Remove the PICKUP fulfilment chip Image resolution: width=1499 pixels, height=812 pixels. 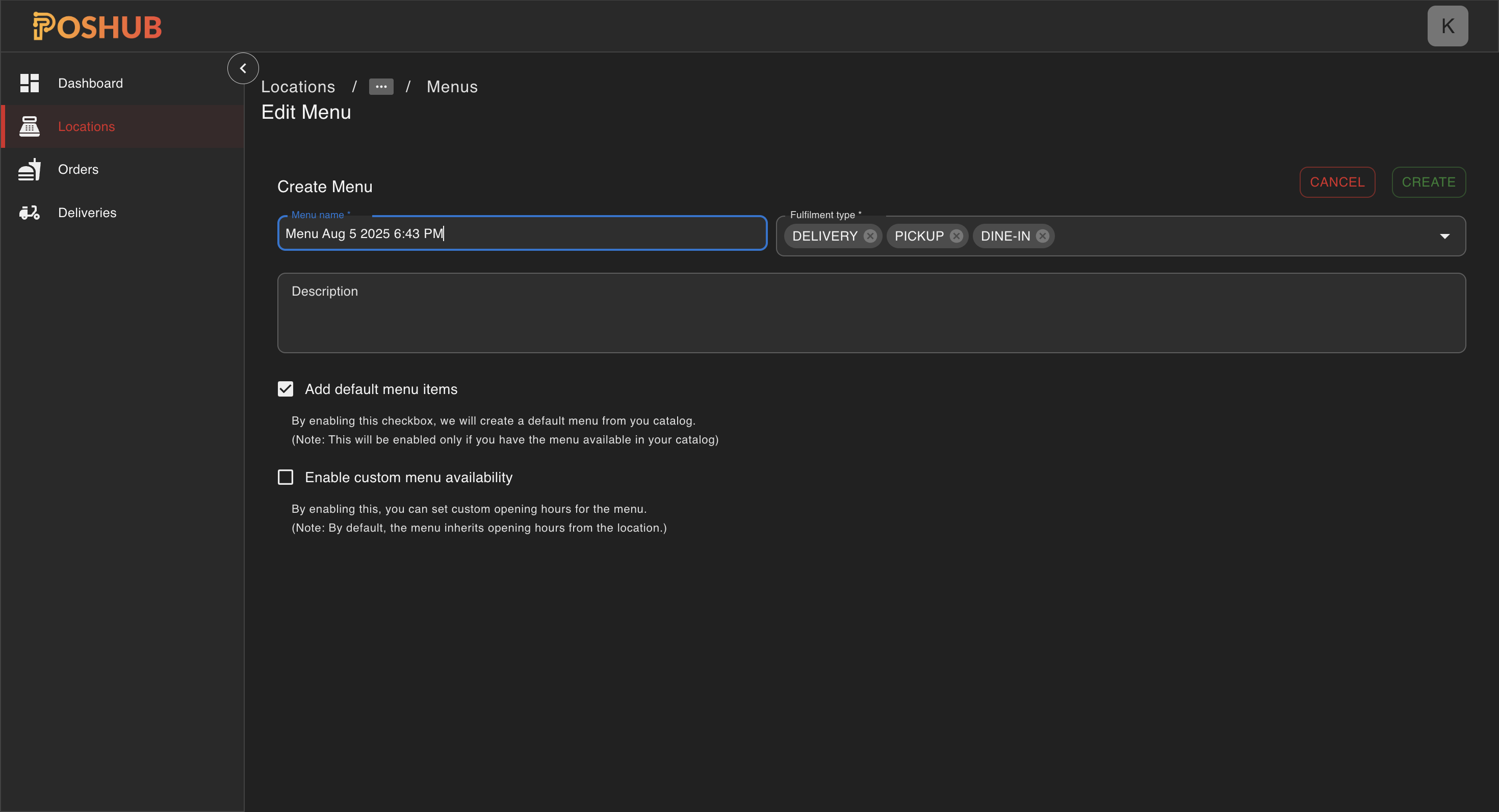point(956,235)
